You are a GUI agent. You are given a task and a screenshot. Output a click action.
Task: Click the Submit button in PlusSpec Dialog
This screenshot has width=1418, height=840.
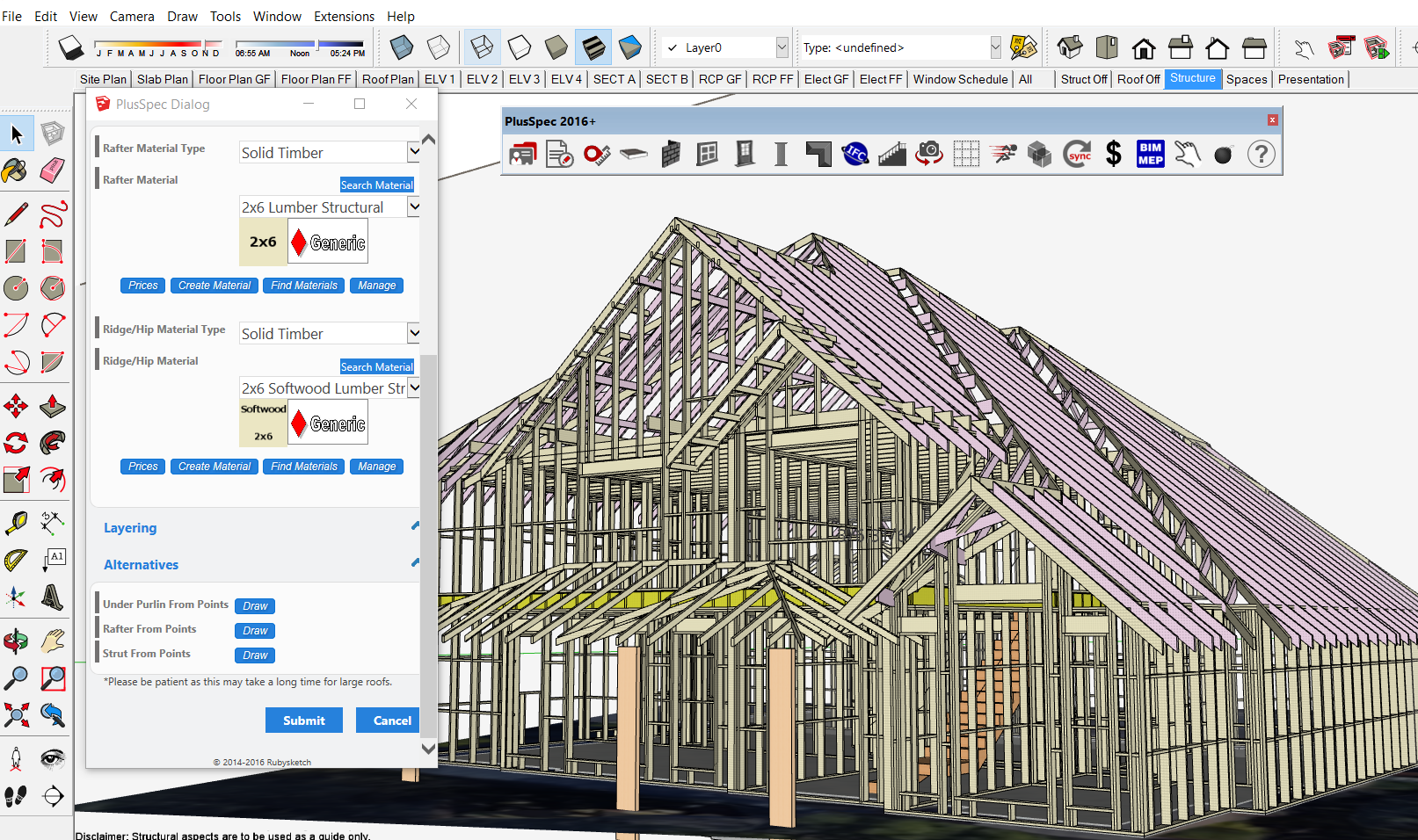[x=303, y=720]
